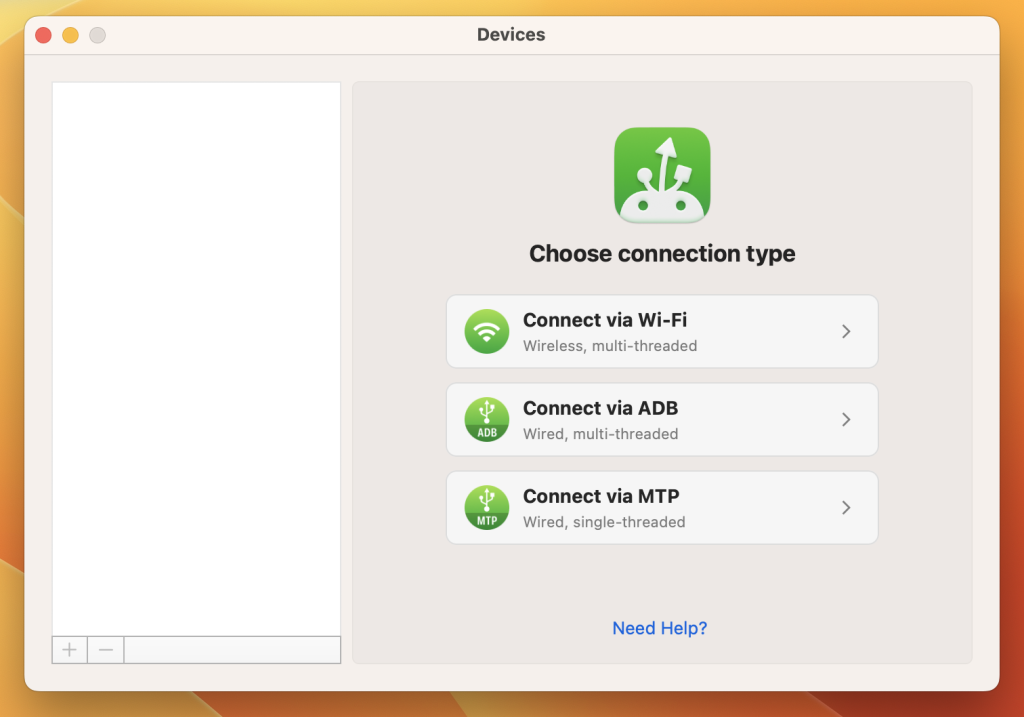Viewport: 1024px width, 717px height.
Task: Click the green MTP USB icon
Action: pos(487,508)
